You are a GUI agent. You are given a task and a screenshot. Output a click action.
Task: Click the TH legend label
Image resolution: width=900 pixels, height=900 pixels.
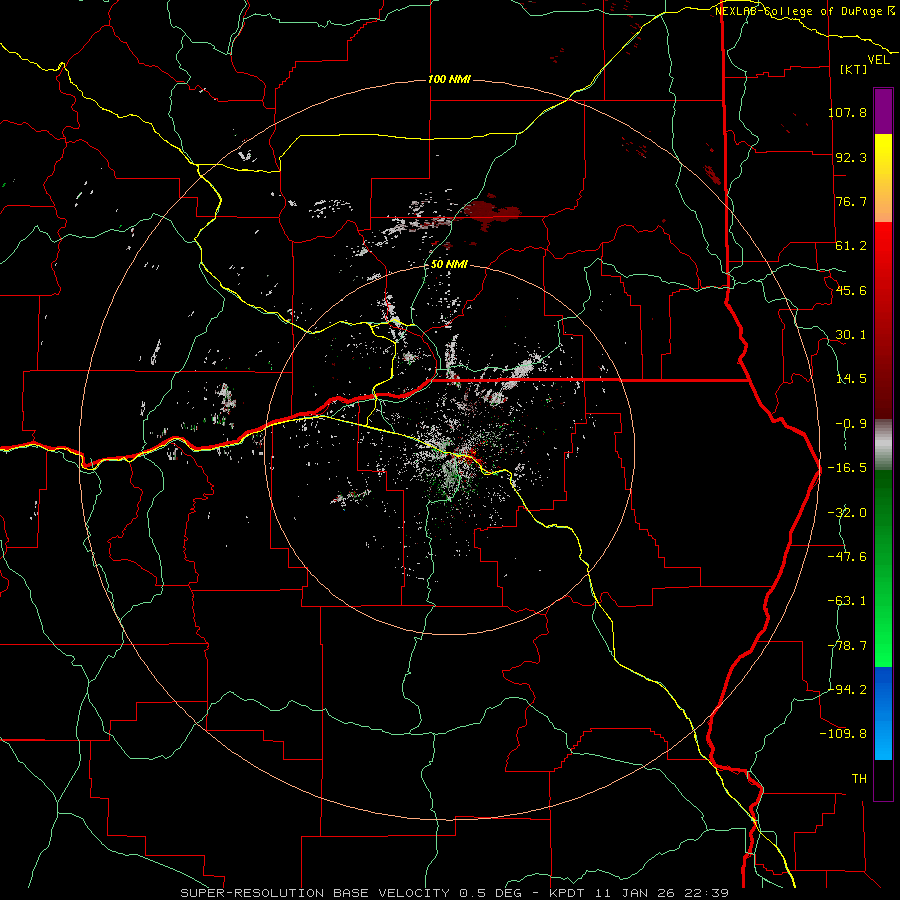coord(859,779)
